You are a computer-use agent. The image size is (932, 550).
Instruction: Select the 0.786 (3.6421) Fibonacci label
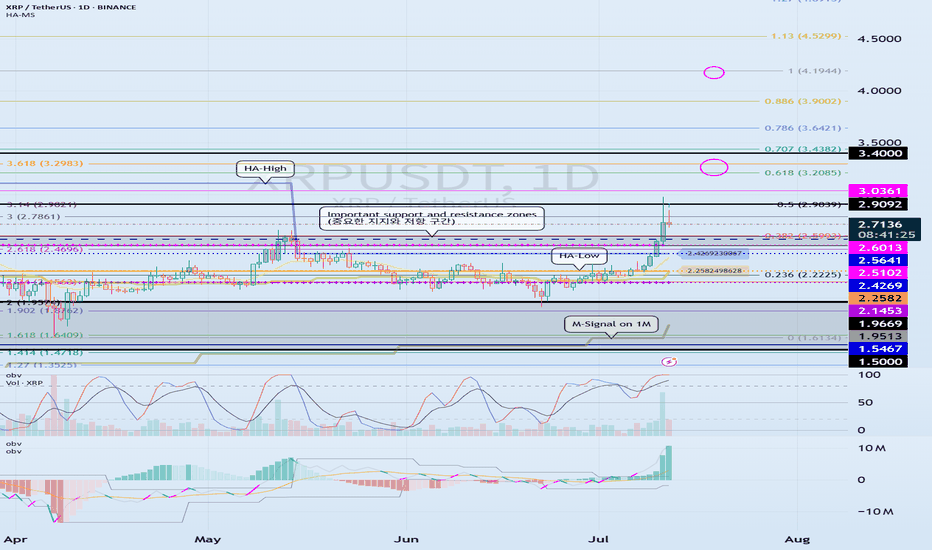(x=803, y=128)
